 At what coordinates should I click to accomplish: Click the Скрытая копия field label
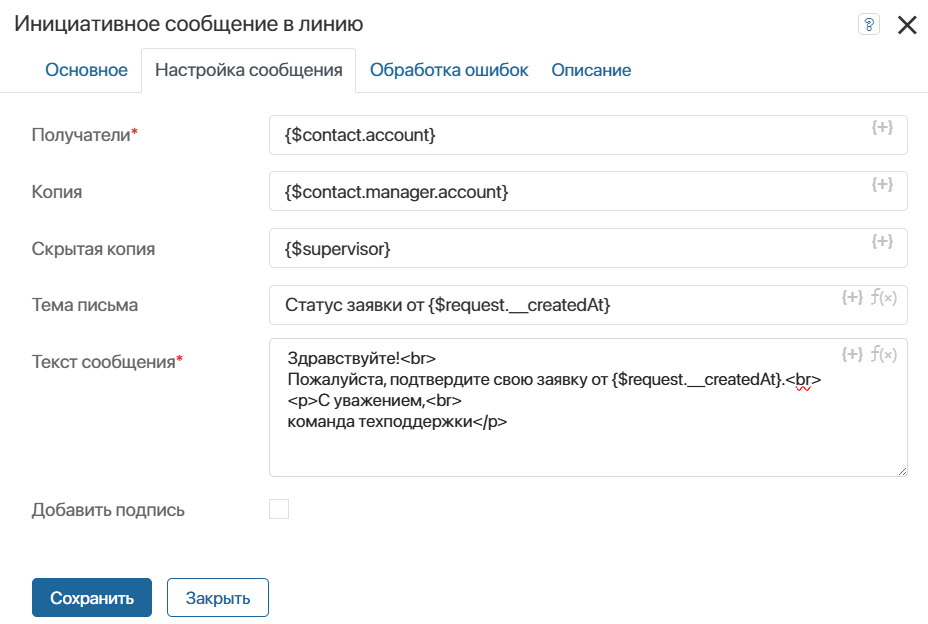[94, 249]
